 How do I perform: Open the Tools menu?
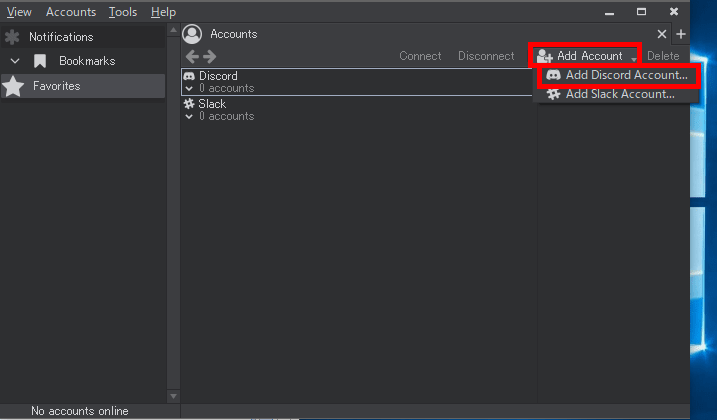[x=123, y=12]
